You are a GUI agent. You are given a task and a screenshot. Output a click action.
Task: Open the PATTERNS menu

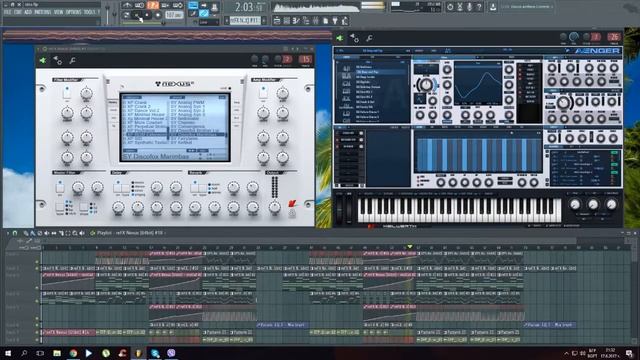click(43, 12)
